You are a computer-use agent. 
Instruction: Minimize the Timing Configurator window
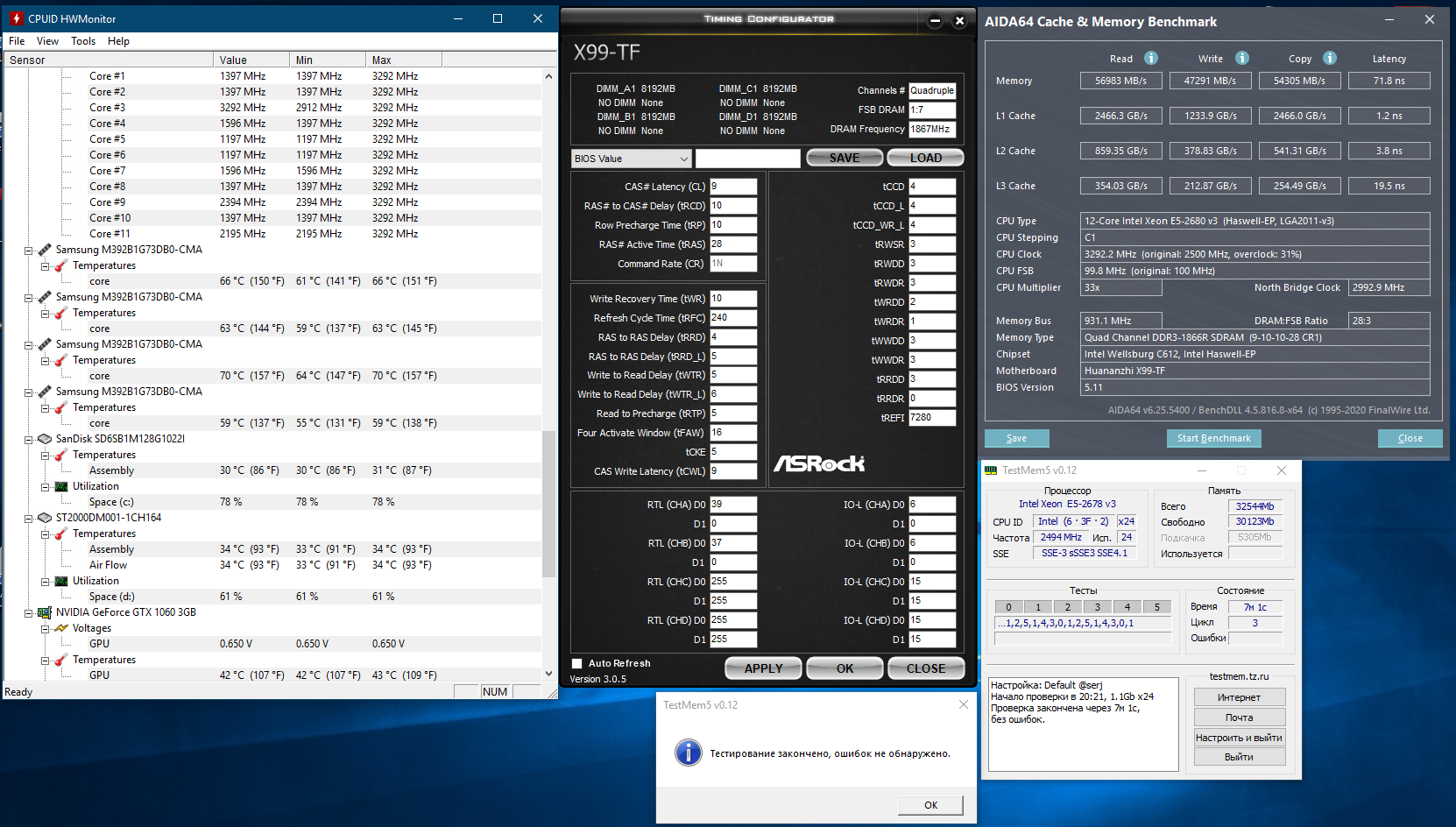click(935, 20)
